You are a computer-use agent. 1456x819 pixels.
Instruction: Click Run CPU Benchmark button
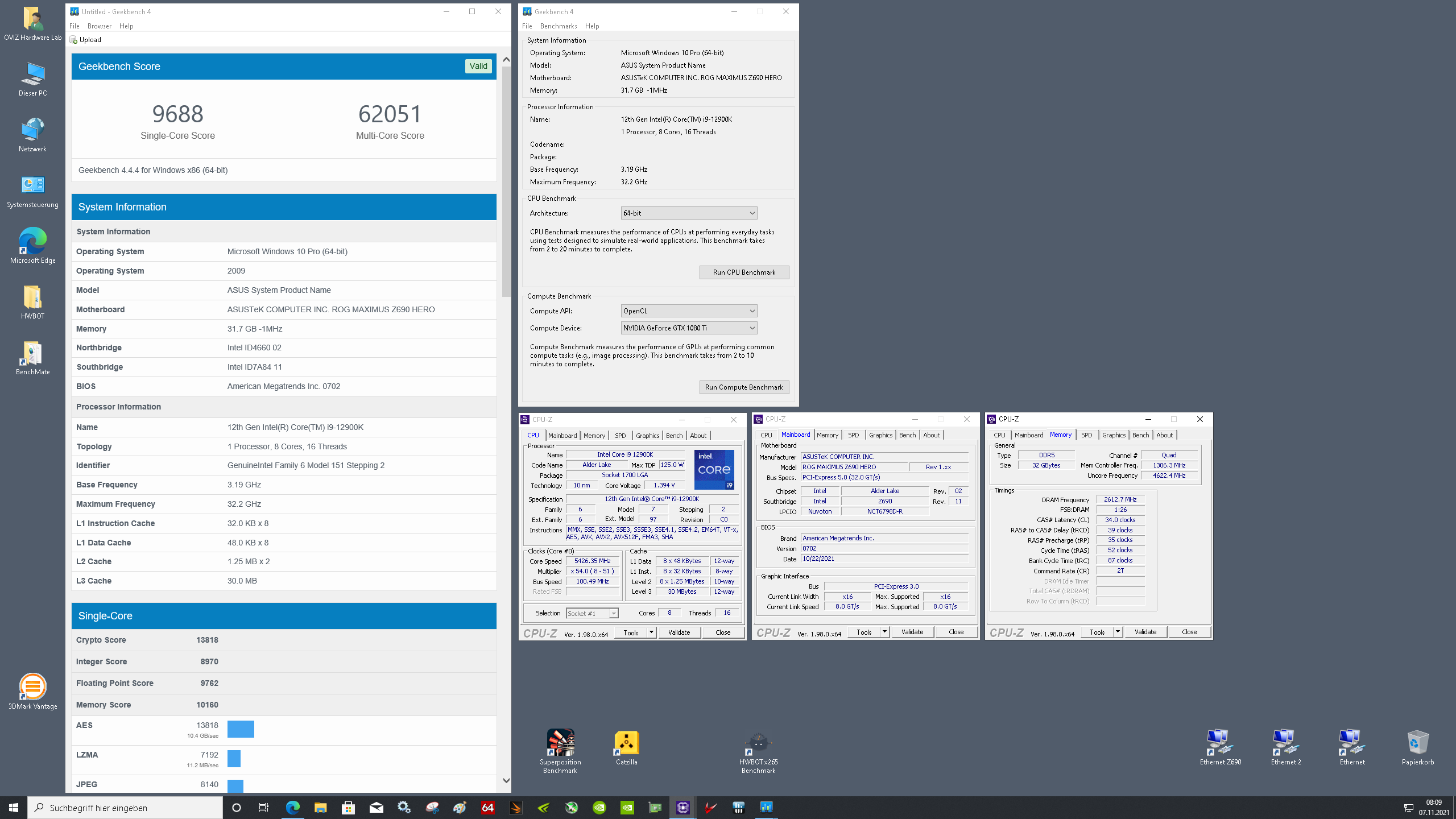pyautogui.click(x=744, y=272)
